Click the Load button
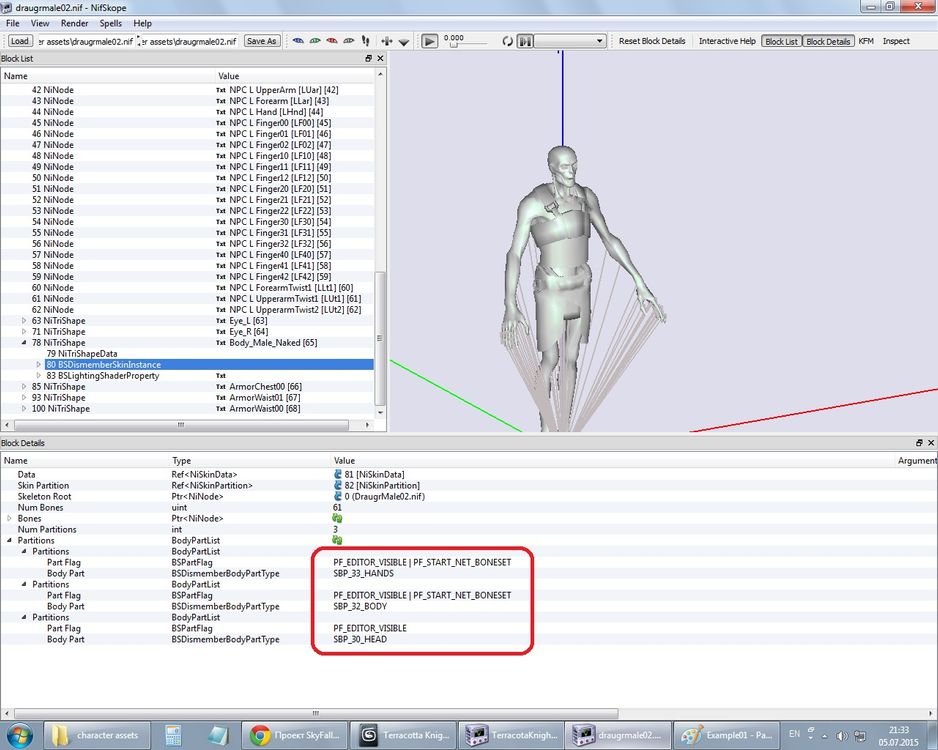This screenshot has height=750, width=938. pos(19,41)
